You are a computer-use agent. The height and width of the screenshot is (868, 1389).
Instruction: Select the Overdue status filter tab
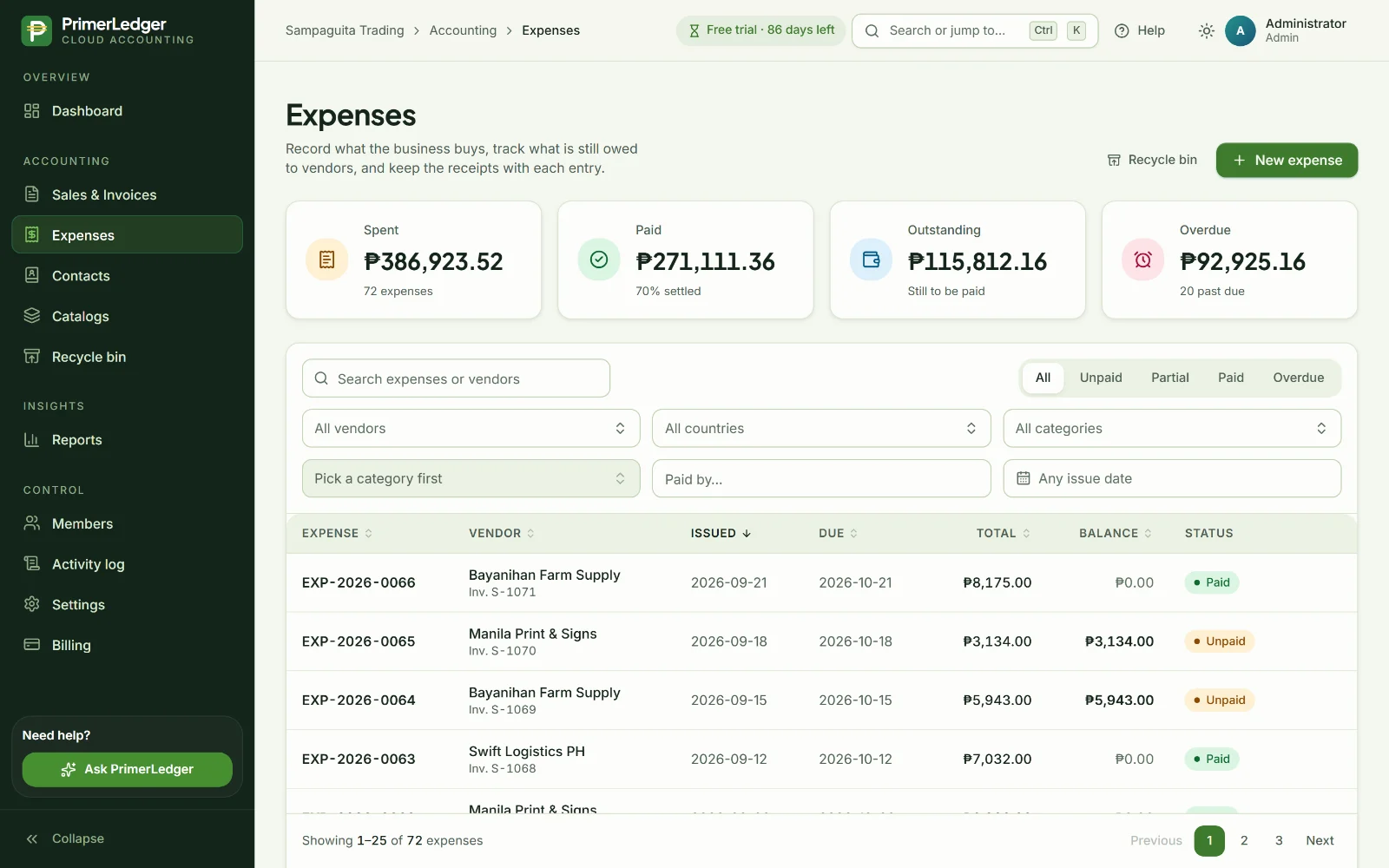(x=1298, y=378)
